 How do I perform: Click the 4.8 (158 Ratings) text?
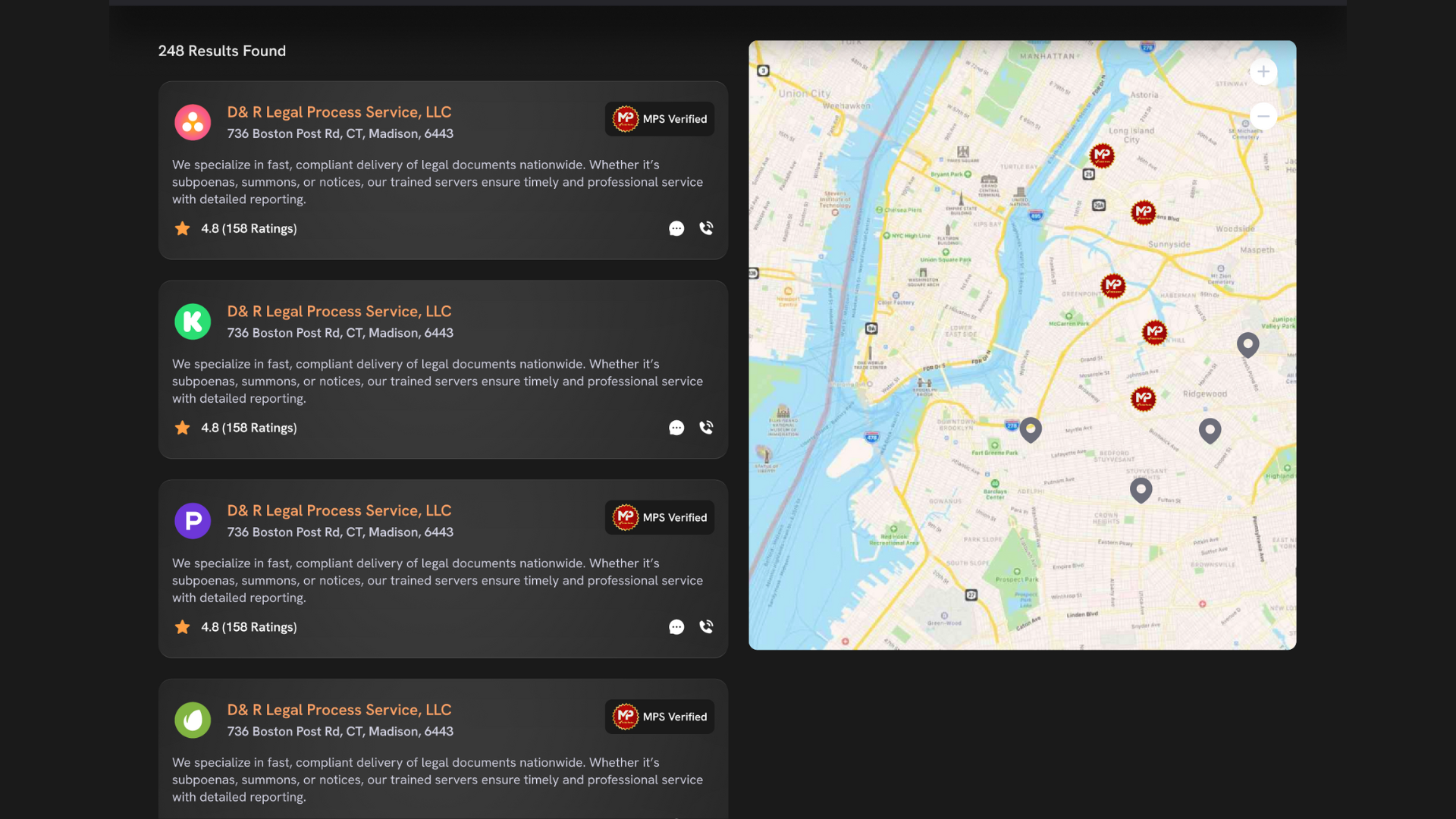(249, 228)
